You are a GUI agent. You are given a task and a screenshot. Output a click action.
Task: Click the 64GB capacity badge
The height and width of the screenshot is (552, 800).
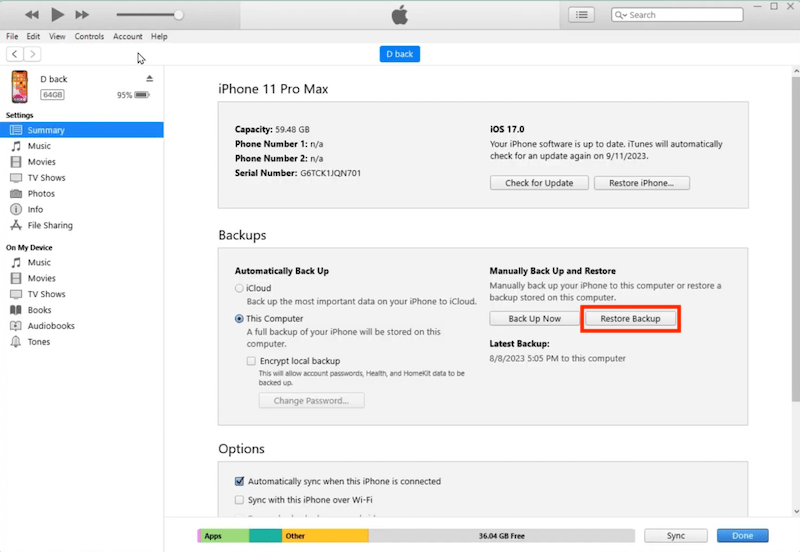point(53,94)
